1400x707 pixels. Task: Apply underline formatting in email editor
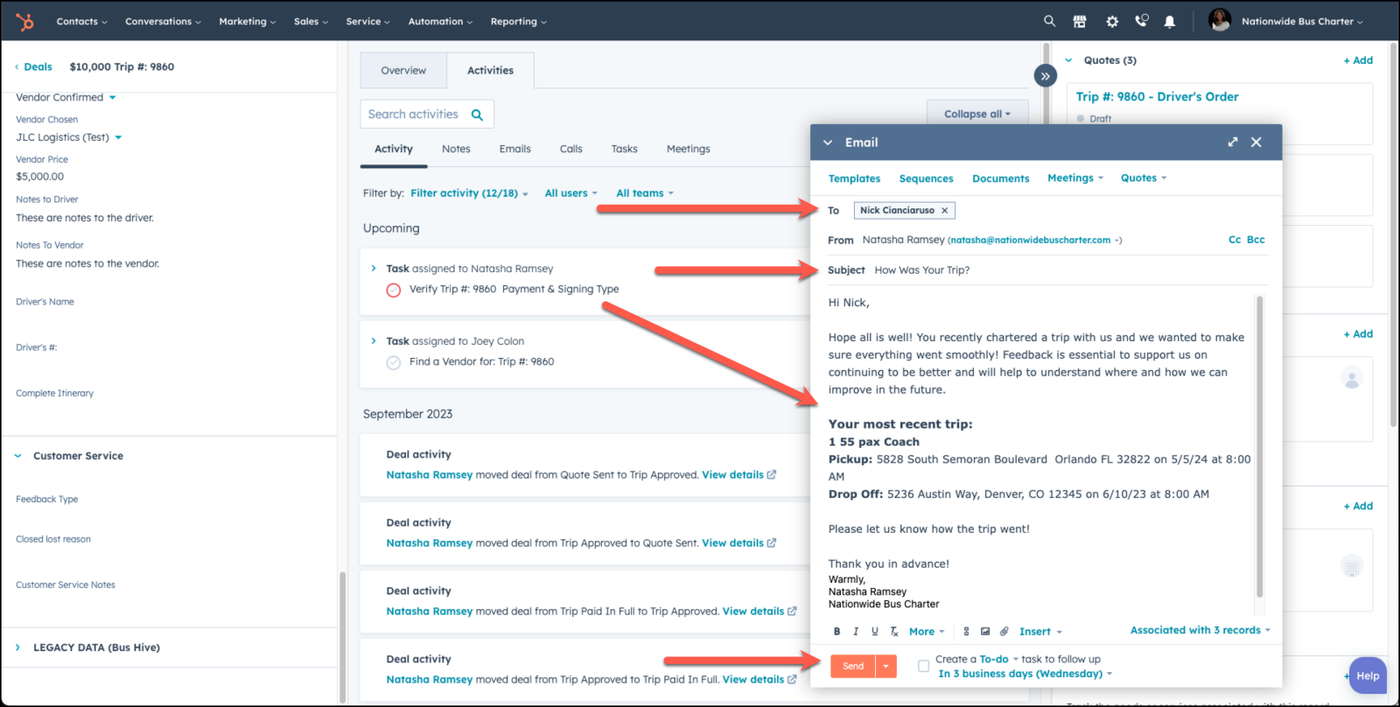tap(874, 632)
